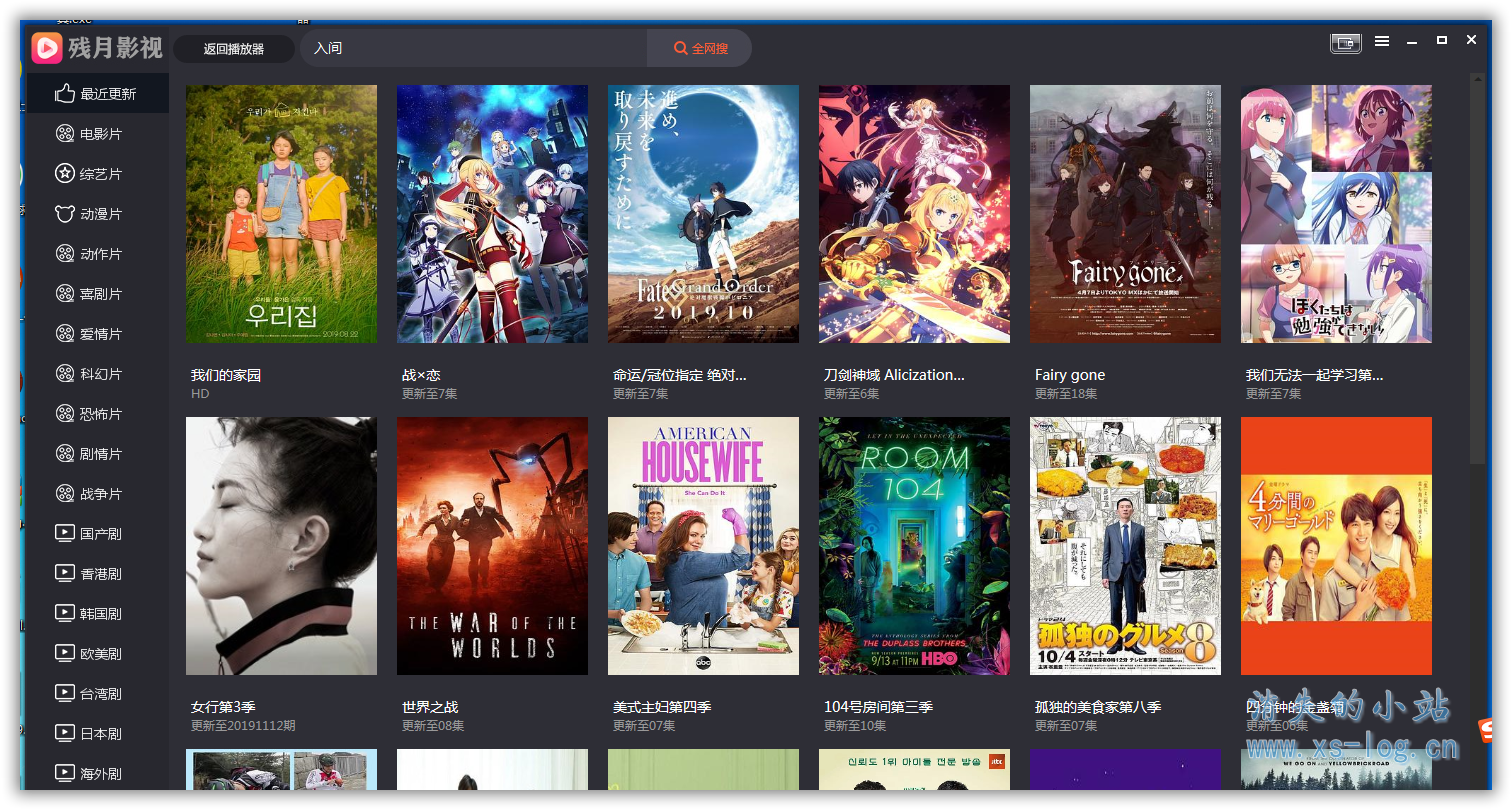
Task: Open the Fairy gone title link
Action: pos(1070,375)
